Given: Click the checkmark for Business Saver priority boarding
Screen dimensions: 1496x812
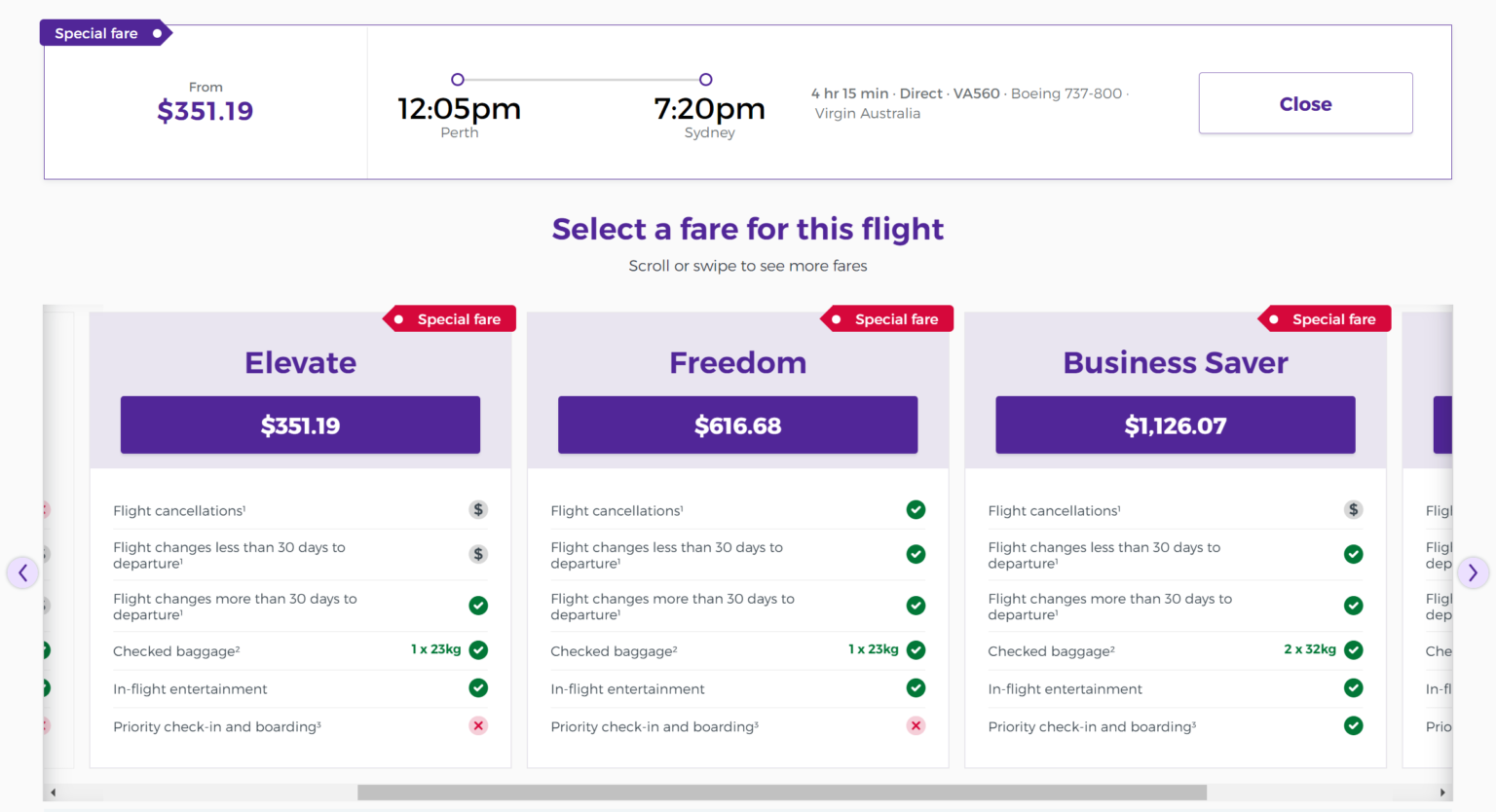Looking at the screenshot, I should [1353, 725].
